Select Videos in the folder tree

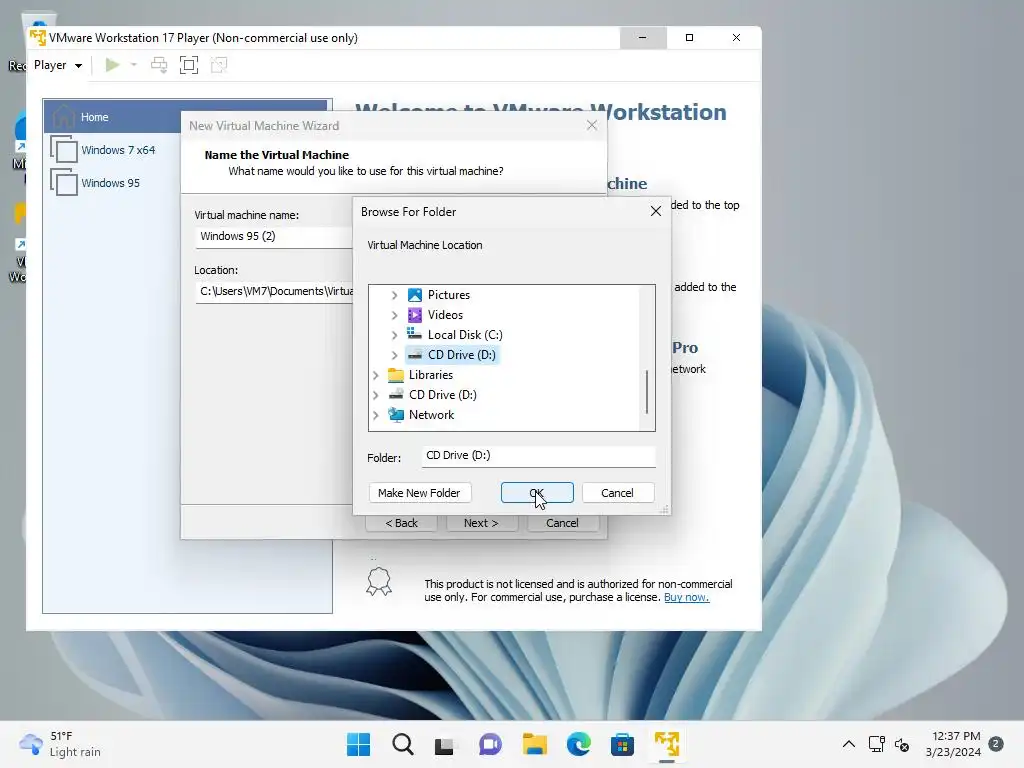click(445, 315)
